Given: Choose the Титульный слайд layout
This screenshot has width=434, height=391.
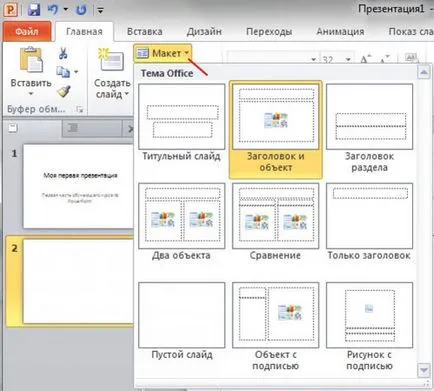Looking at the screenshot, I should pos(182,123).
